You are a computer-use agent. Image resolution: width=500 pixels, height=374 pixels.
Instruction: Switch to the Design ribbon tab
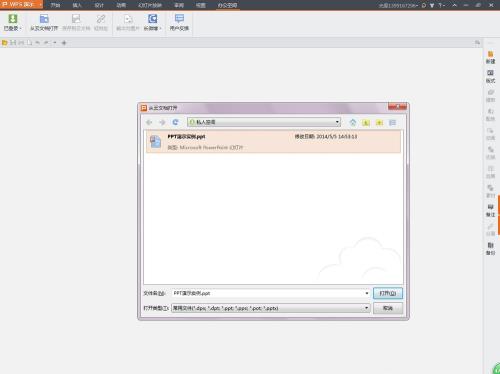pyautogui.click(x=99, y=5)
